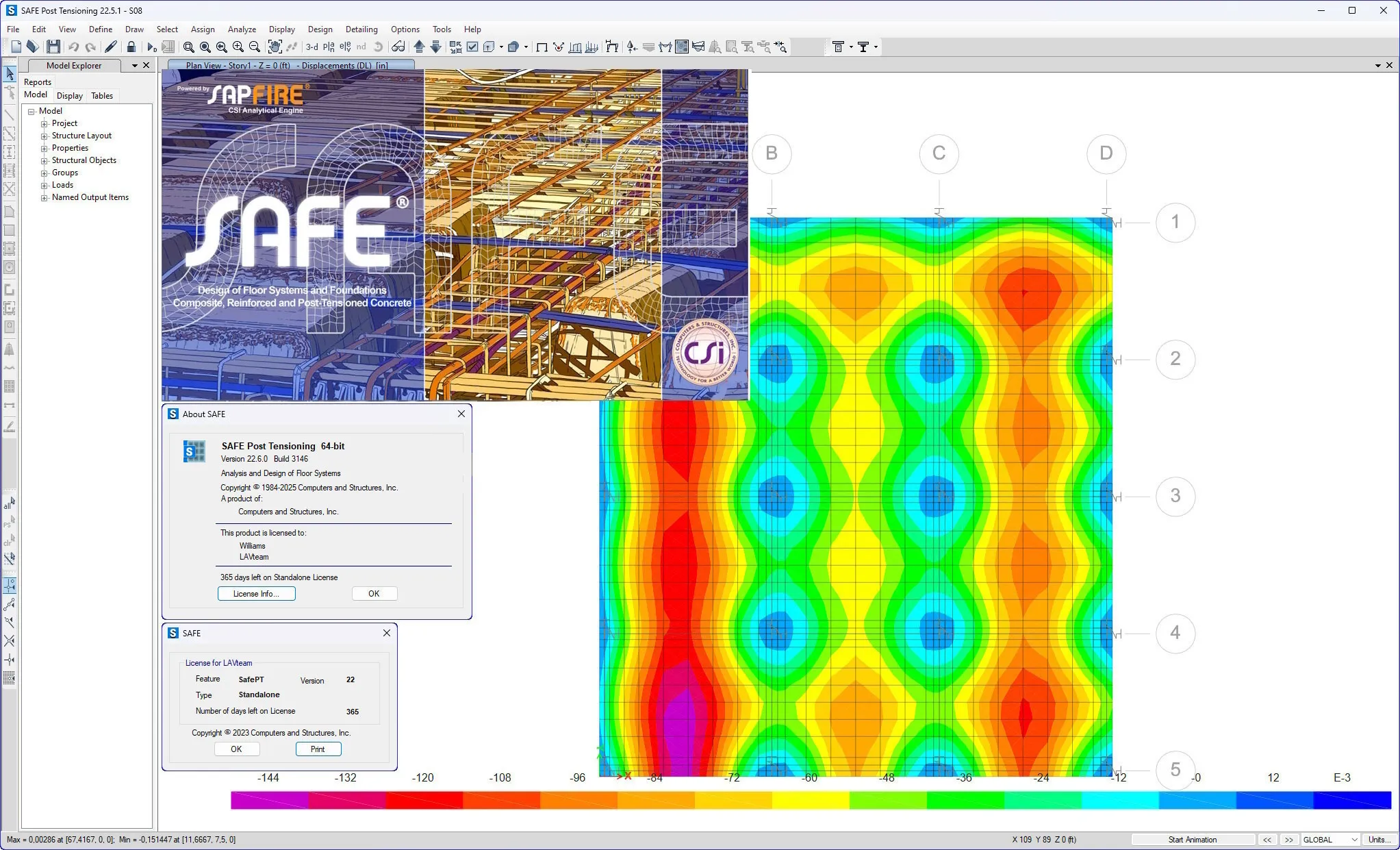Switch to Plan view button
The image size is (1400, 850).
[329, 47]
